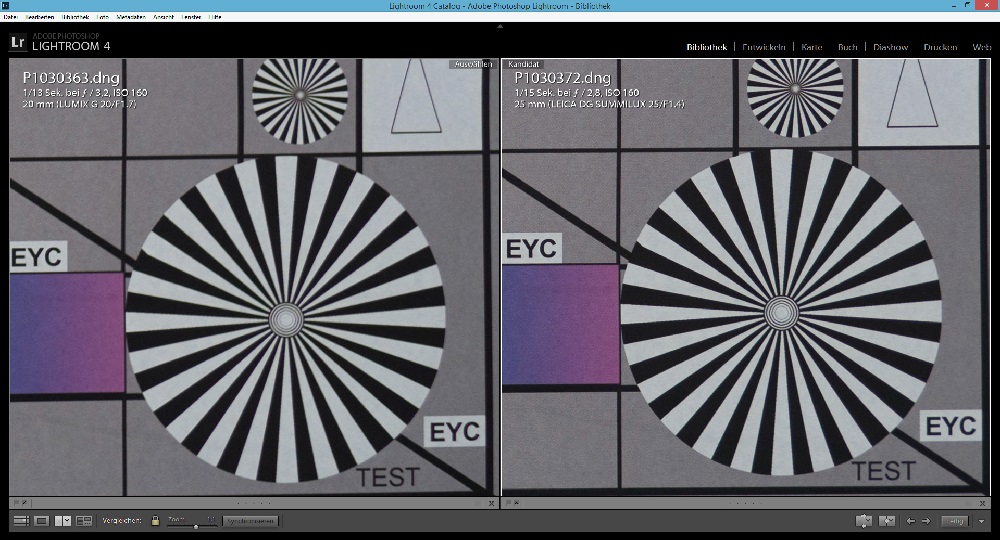This screenshot has height=540, width=1000.
Task: Minimize the Lightroom window
Action: 955,5
